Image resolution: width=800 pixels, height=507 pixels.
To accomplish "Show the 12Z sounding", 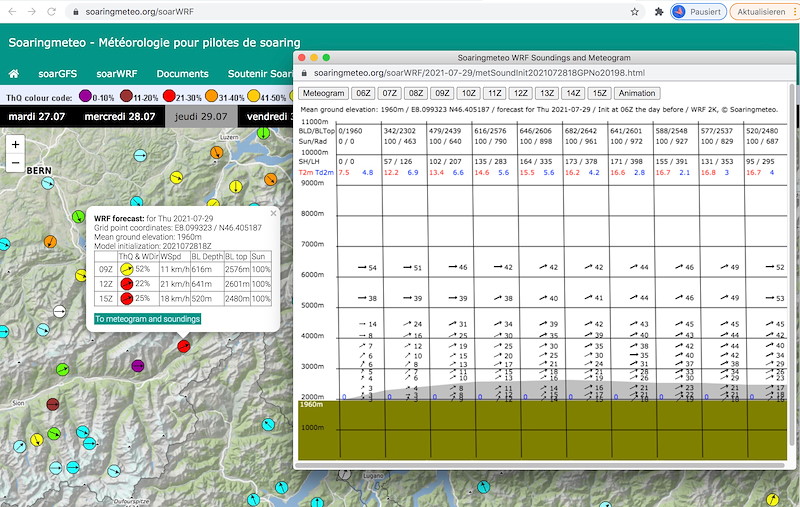I will pos(521,93).
